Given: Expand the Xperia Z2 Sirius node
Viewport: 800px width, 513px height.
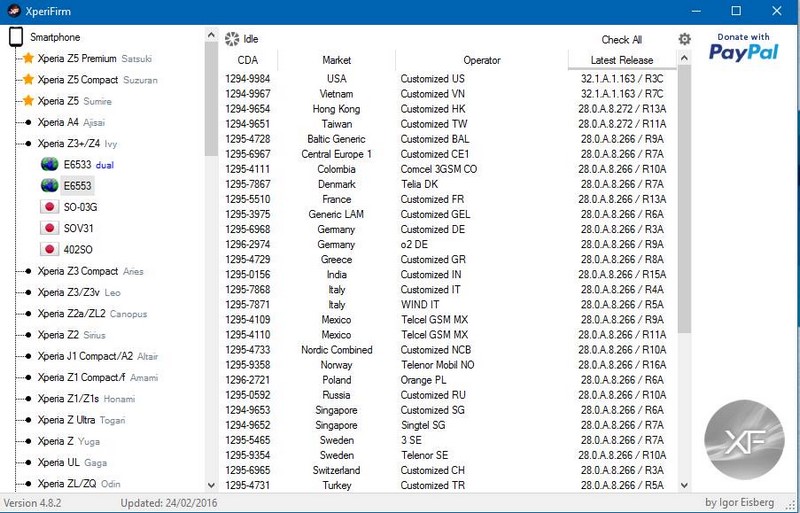Looking at the screenshot, I should point(28,335).
